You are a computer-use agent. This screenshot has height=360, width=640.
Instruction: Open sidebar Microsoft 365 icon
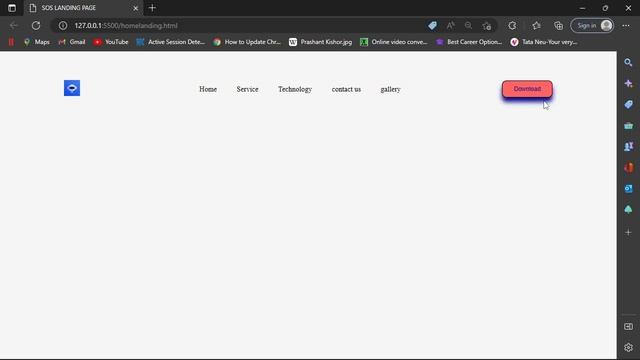(x=628, y=167)
